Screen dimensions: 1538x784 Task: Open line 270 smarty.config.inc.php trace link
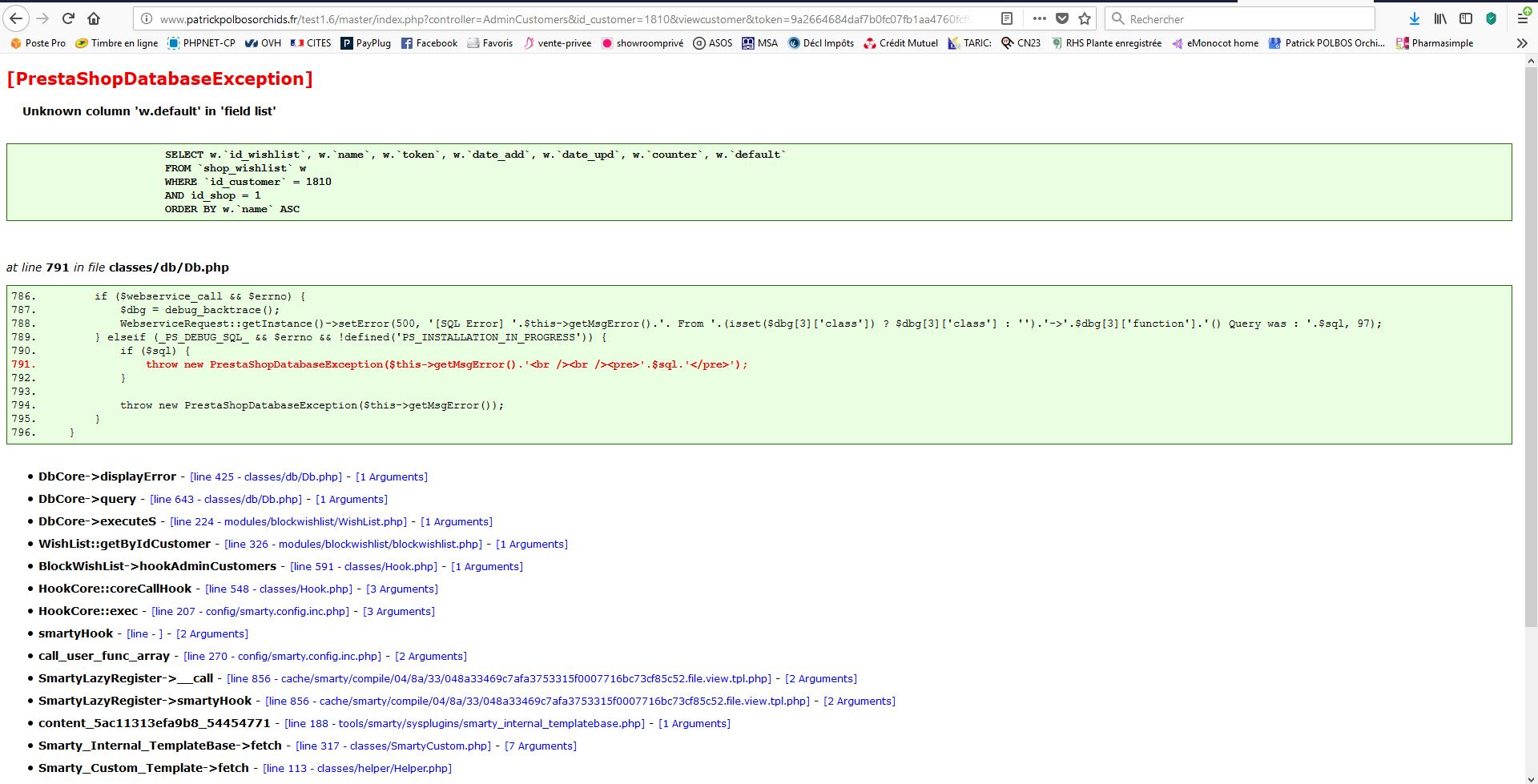click(x=283, y=656)
